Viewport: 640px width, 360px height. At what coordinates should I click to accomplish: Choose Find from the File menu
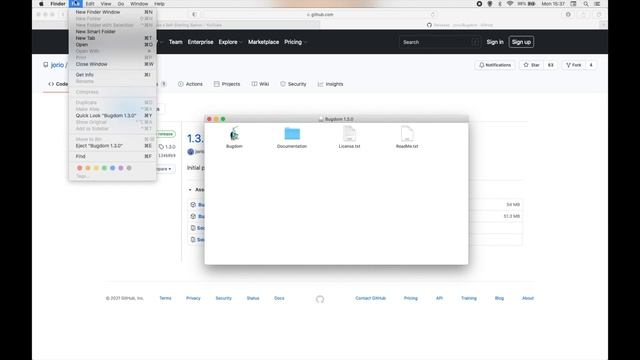tap(113, 156)
